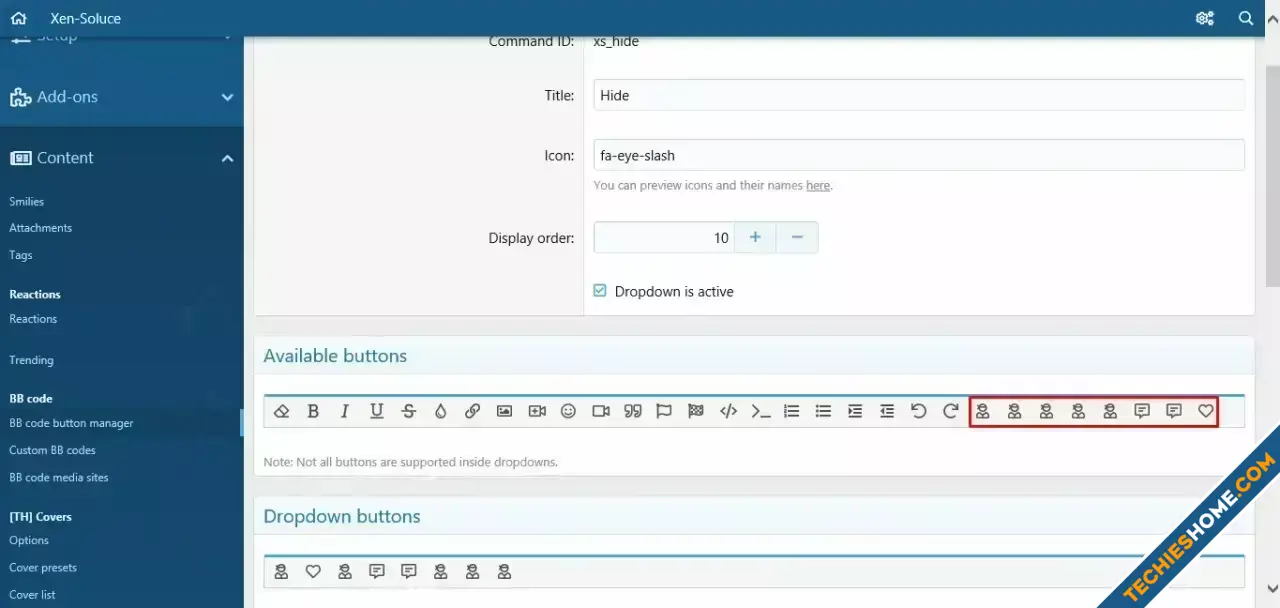Click the plain flag spoiler button

tap(664, 411)
